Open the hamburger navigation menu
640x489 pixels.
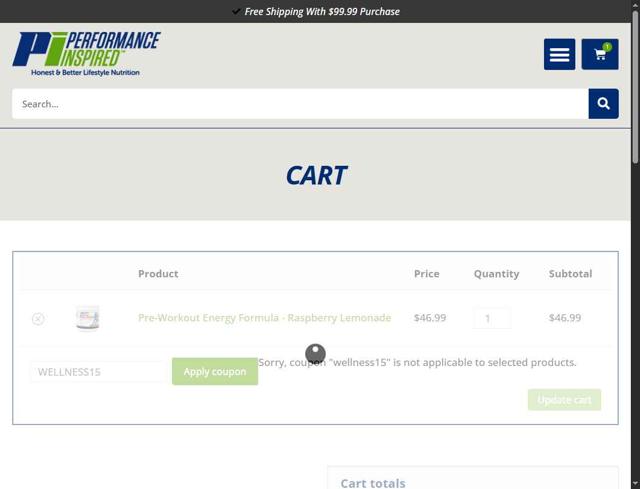559,54
